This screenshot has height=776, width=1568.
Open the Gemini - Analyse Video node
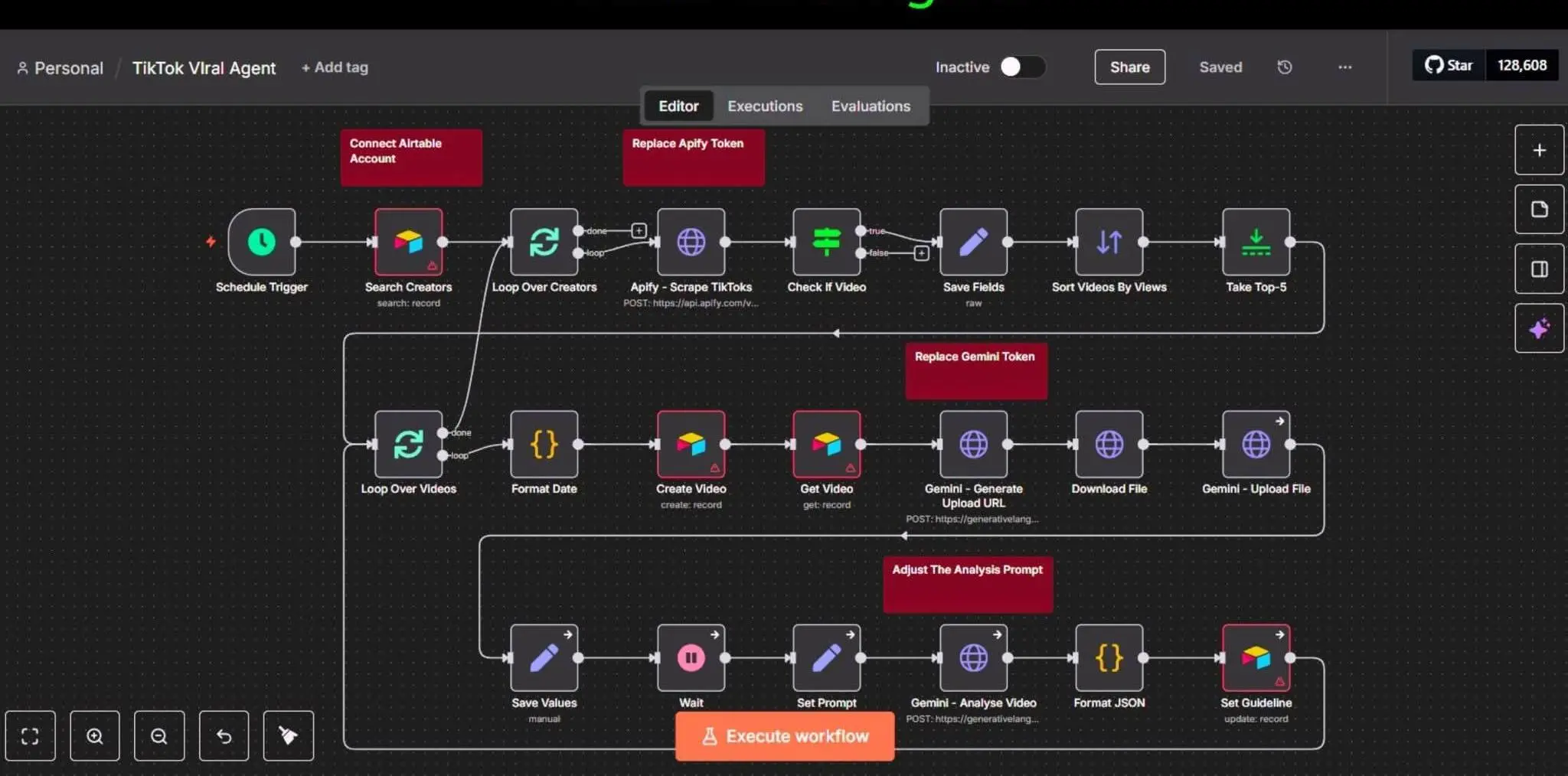[x=973, y=657]
